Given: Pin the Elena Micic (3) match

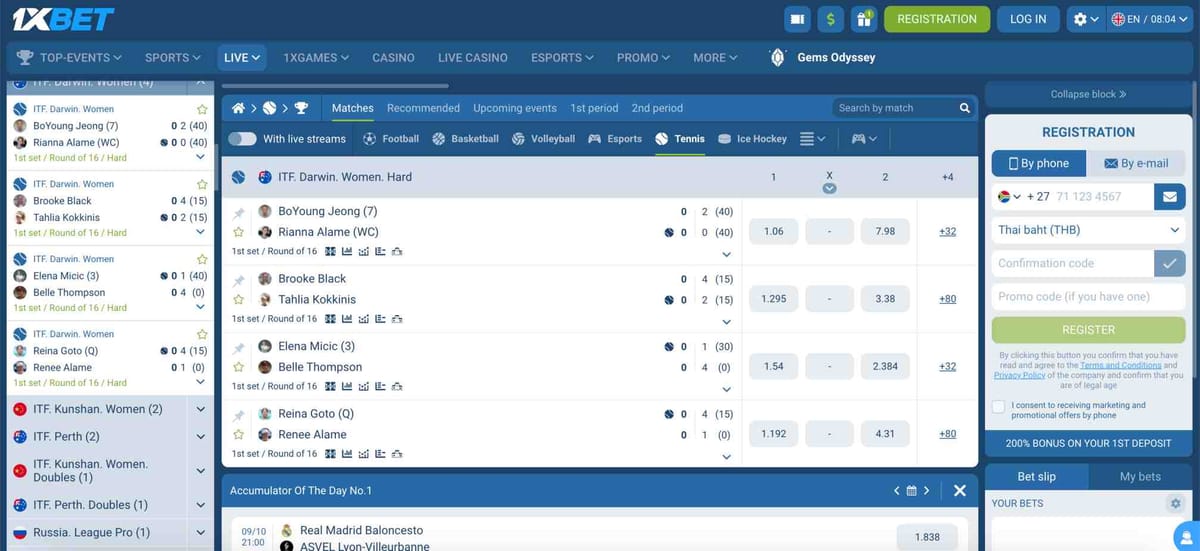Looking at the screenshot, I should 239,347.
